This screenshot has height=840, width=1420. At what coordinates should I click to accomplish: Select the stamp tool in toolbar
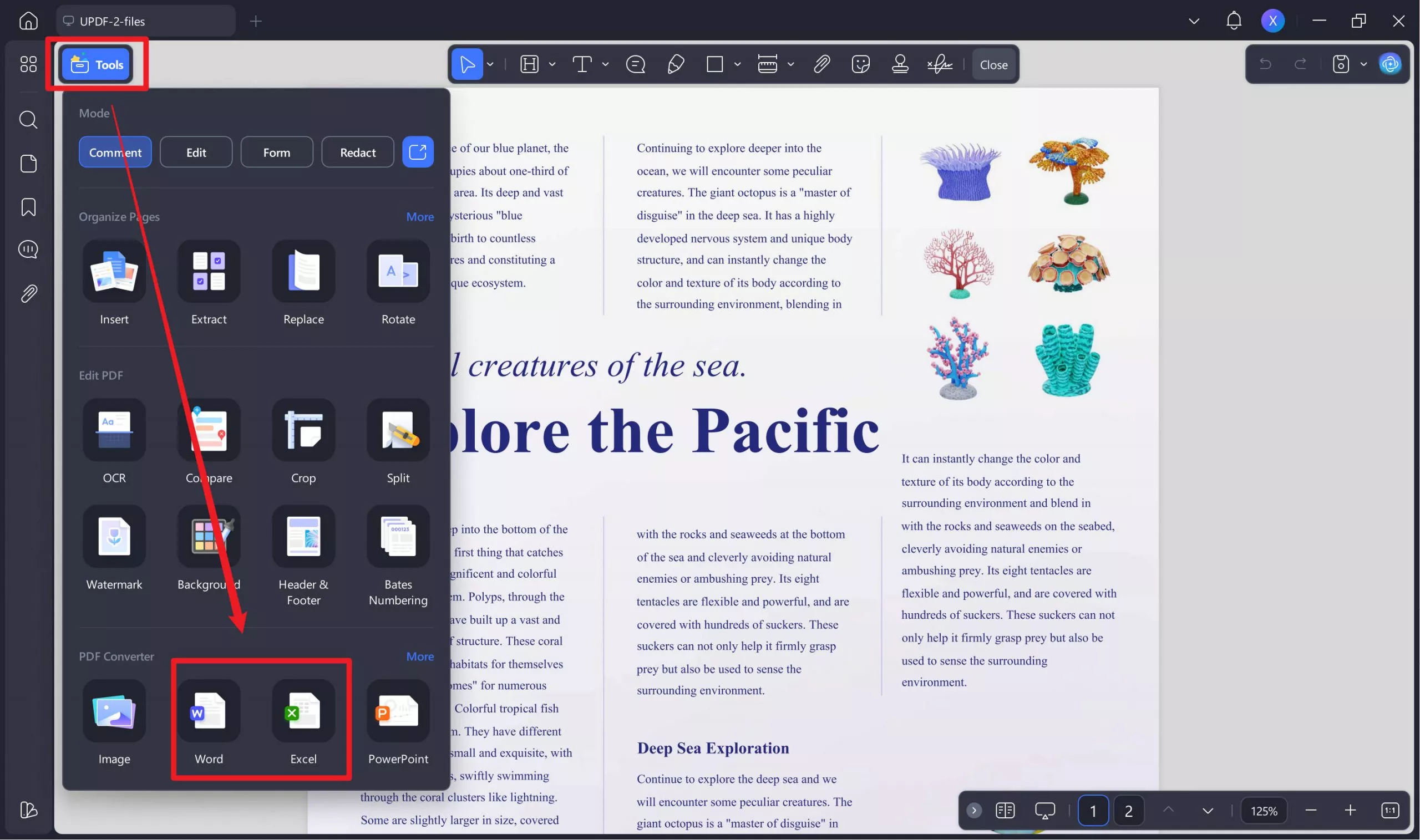[x=900, y=64]
